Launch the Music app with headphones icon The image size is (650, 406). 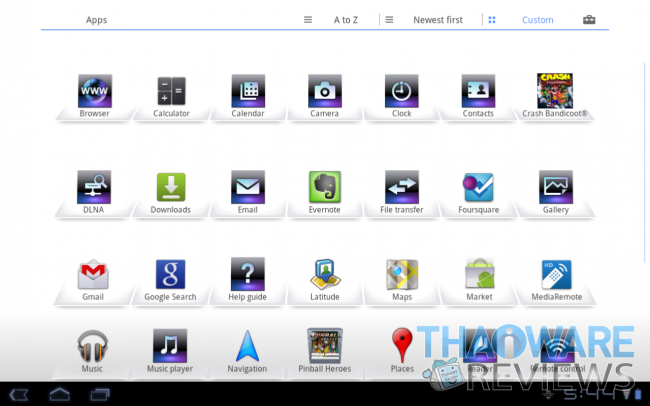[92, 346]
